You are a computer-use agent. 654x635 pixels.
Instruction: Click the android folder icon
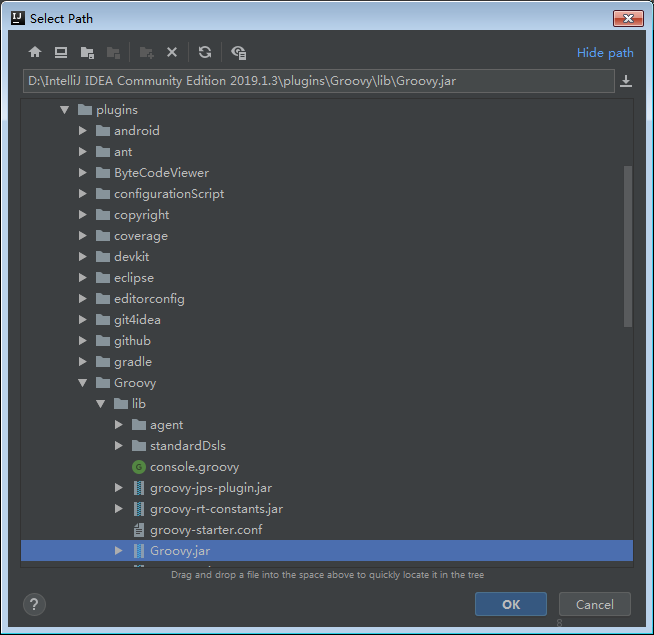click(x=103, y=131)
